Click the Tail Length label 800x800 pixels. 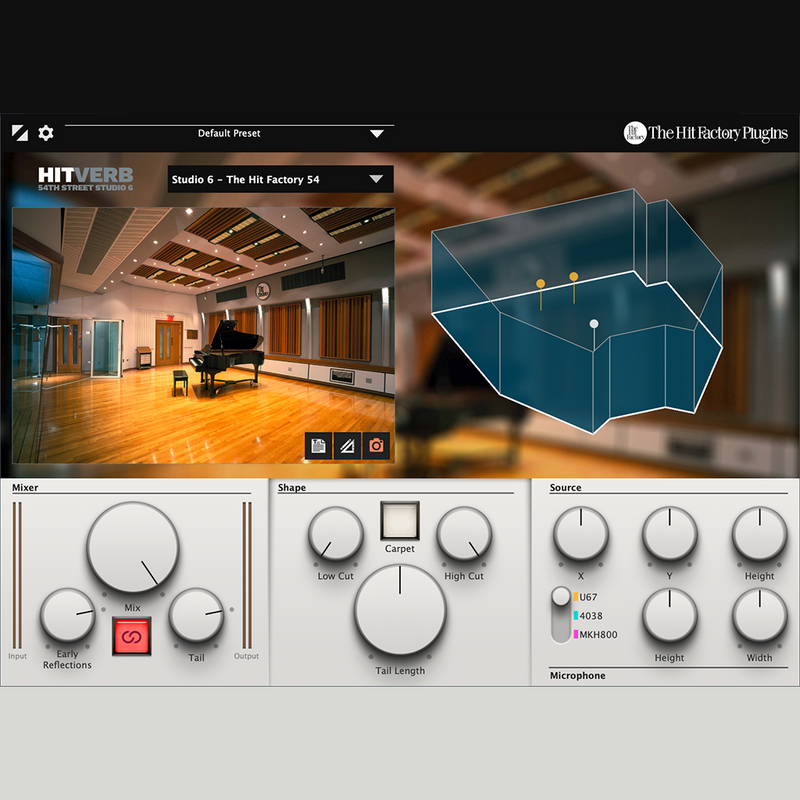click(x=400, y=671)
